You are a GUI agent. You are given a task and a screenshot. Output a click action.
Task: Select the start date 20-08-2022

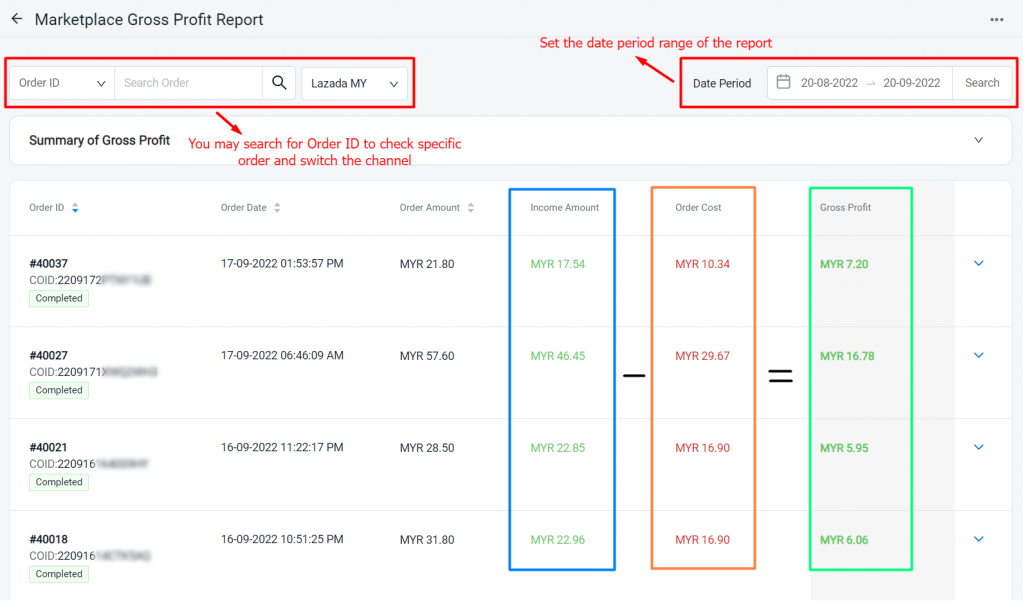click(829, 83)
